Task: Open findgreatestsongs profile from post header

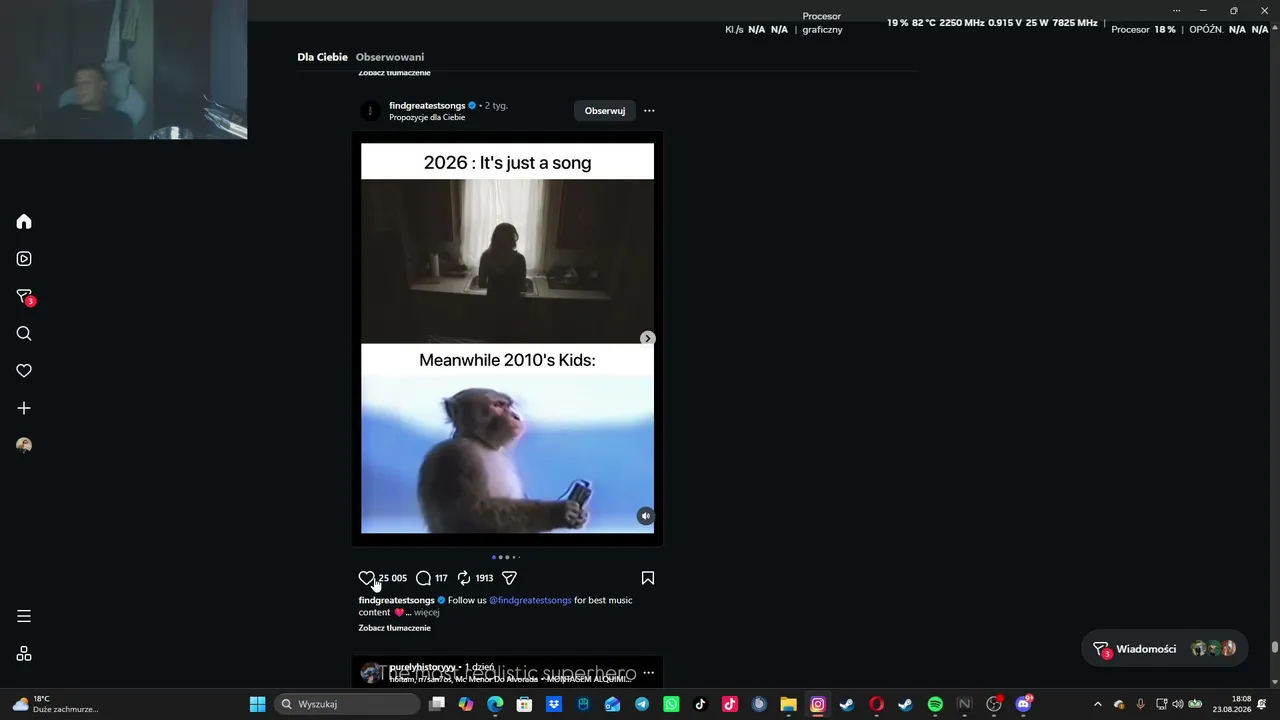Action: tap(427, 105)
